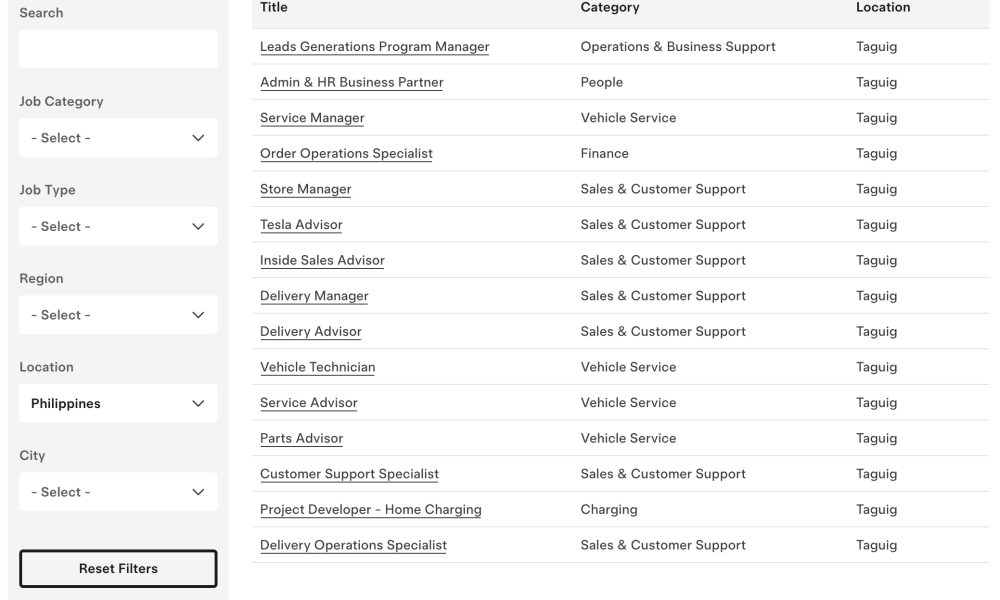
Task: Open the Job Category dropdown
Action: pos(118,138)
